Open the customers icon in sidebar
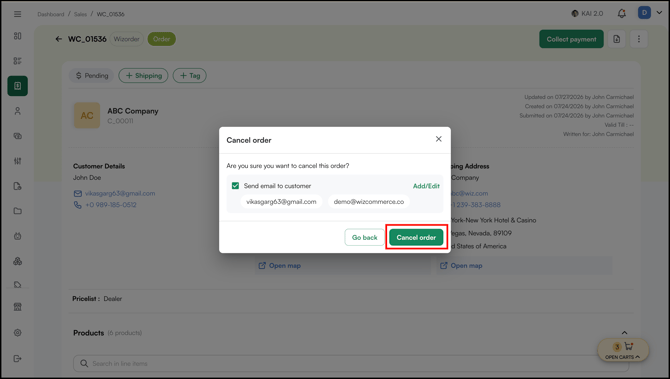 [x=18, y=111]
